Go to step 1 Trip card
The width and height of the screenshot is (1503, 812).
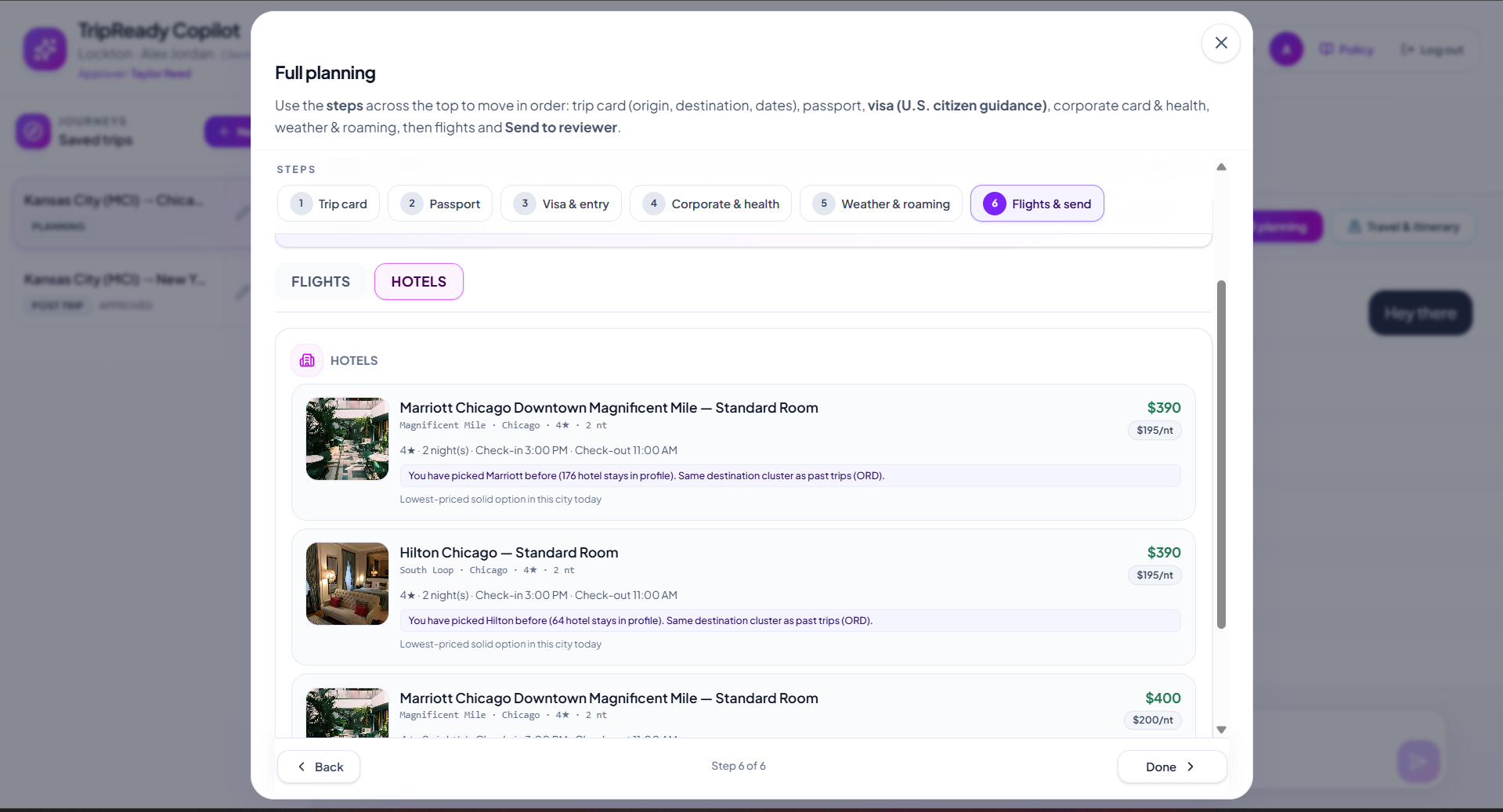tap(328, 204)
